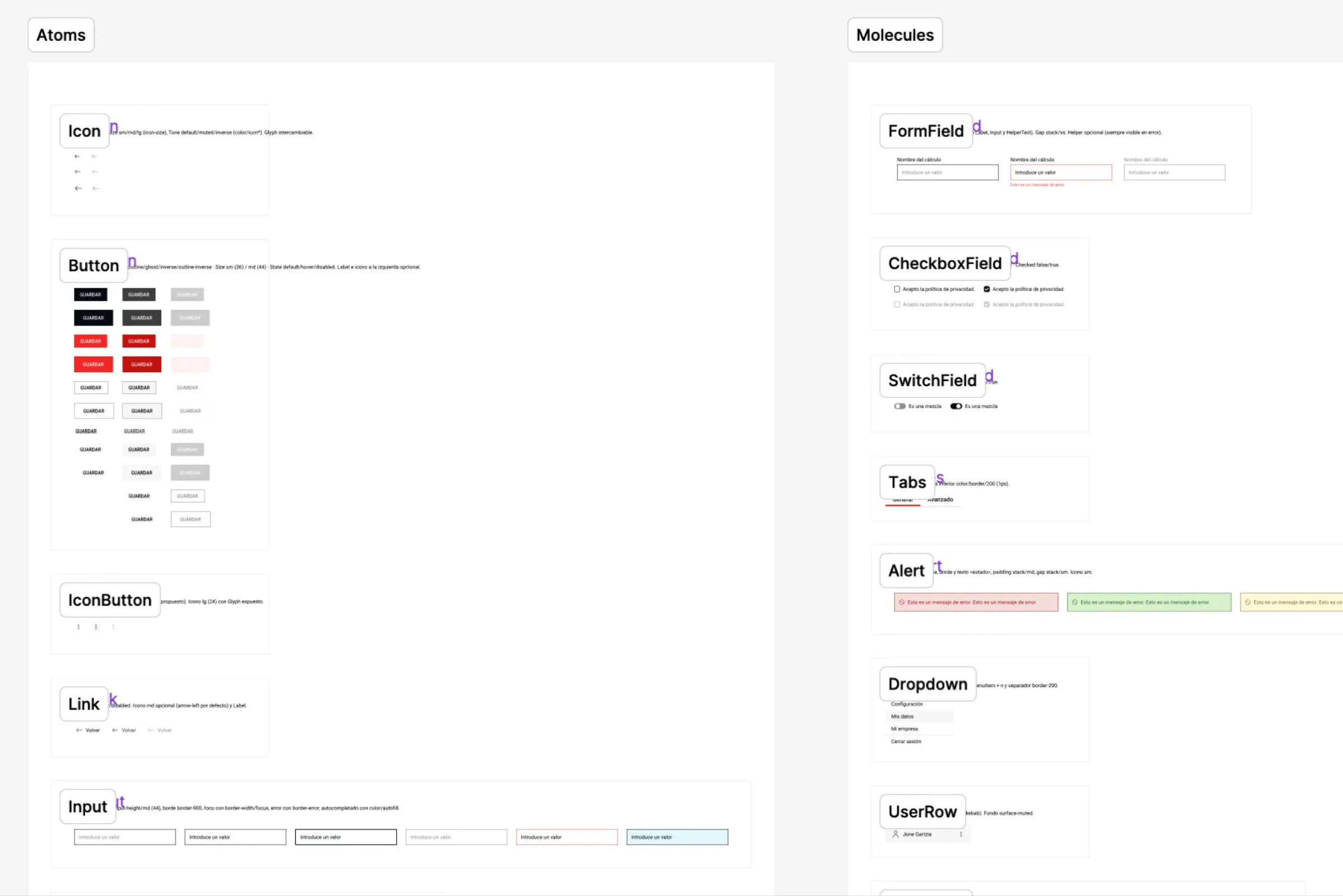Click the disabled faded FormField input
This screenshot has width=1343, height=896.
1175,172
